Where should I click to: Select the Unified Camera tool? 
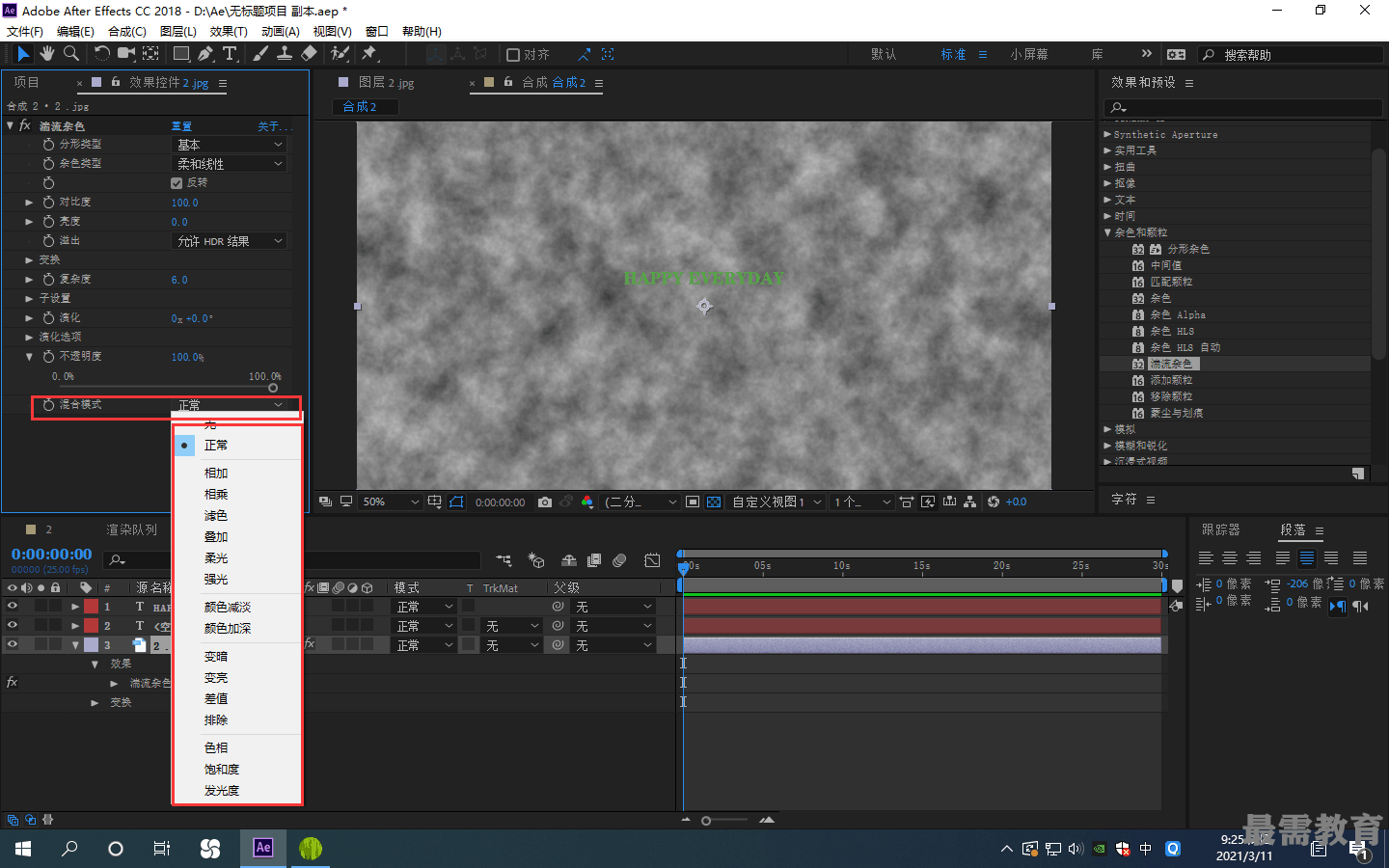pos(126,54)
